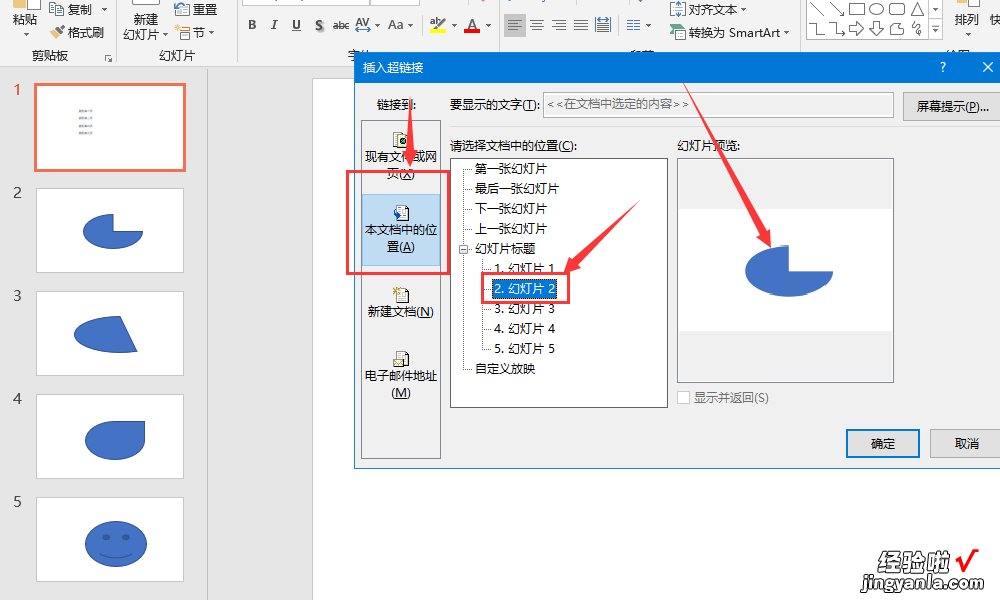Apply text Shadow effect
Image resolution: width=1000 pixels, height=600 pixels.
319,25
